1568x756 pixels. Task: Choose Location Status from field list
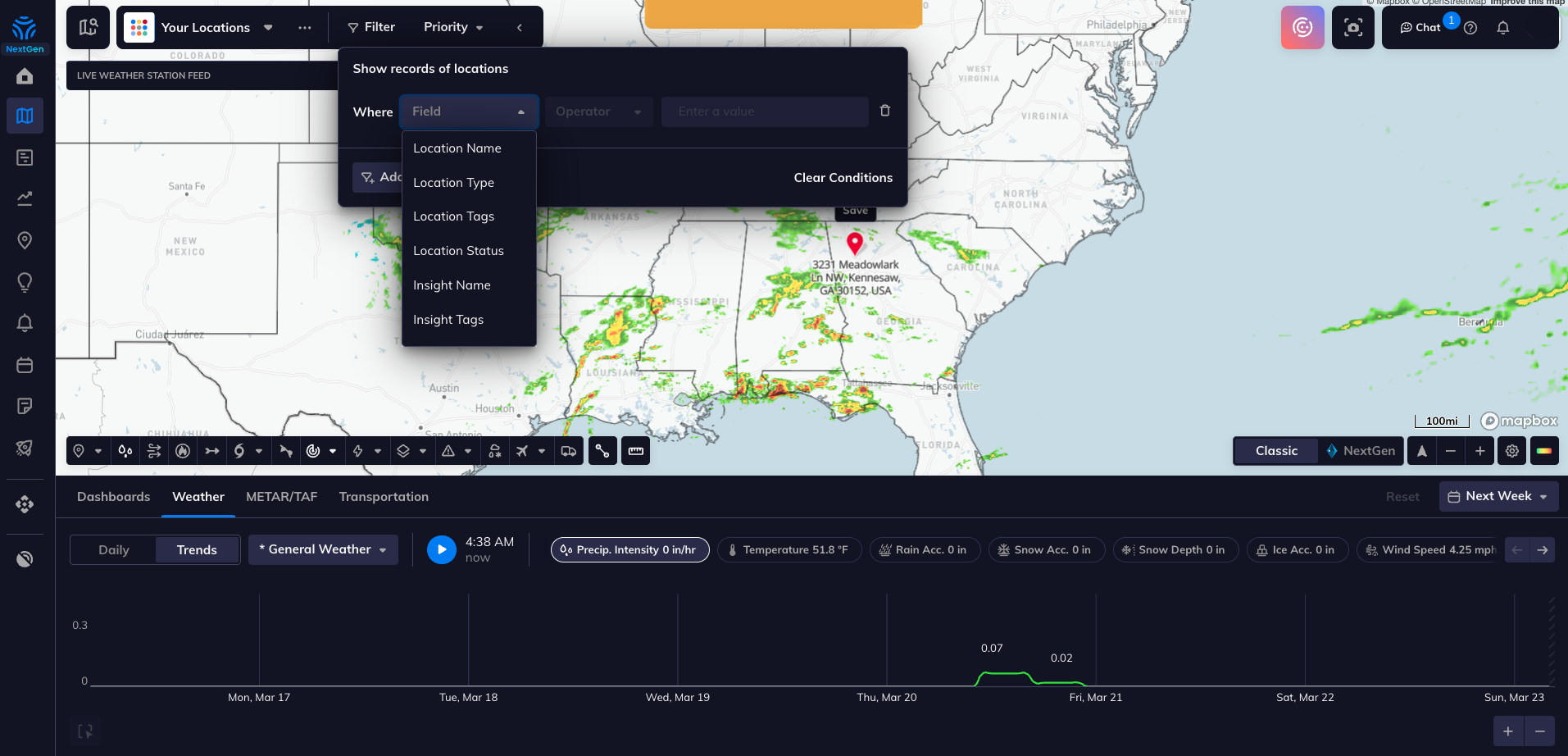[458, 251]
